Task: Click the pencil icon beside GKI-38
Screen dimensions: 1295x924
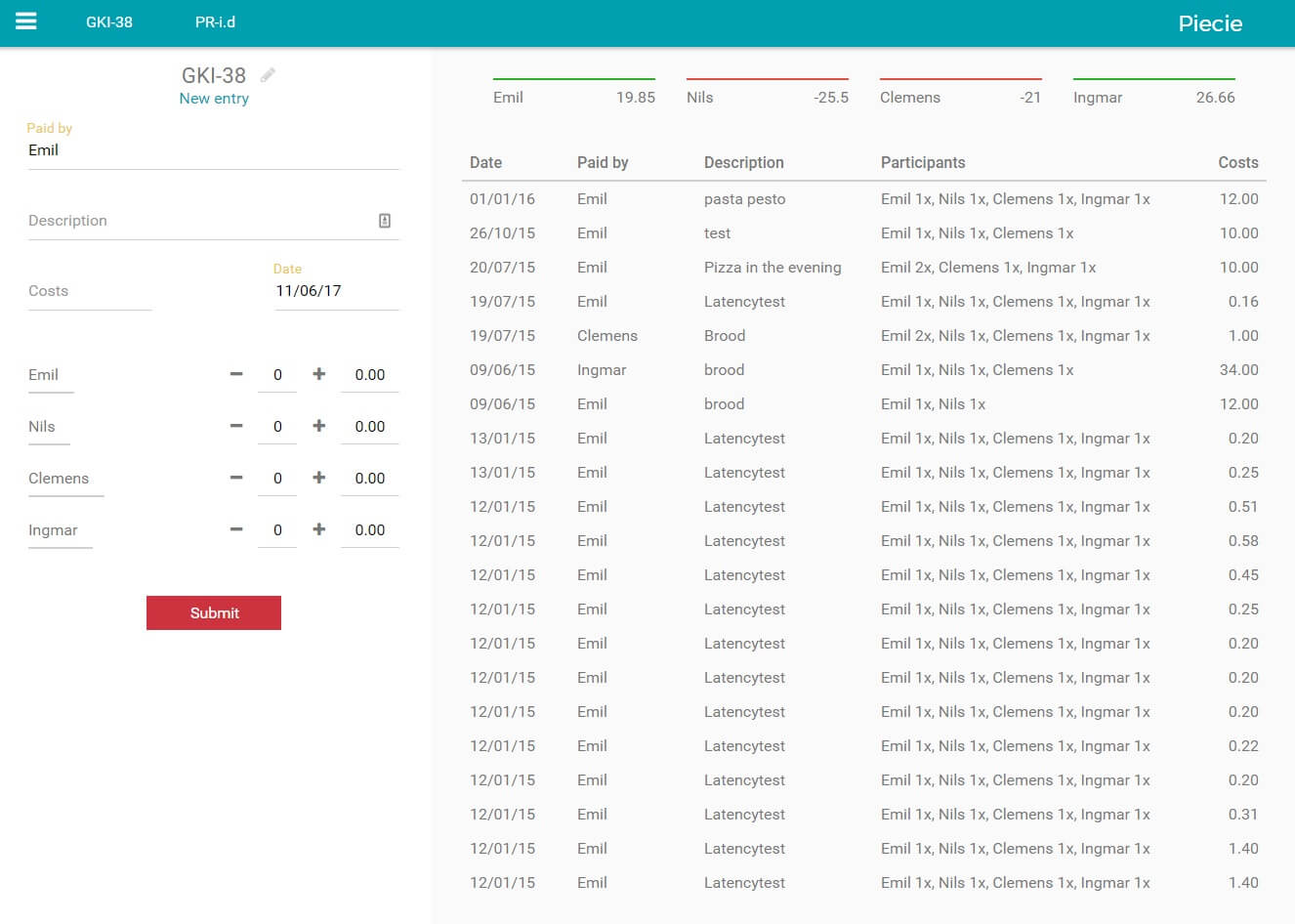Action: 268,75
